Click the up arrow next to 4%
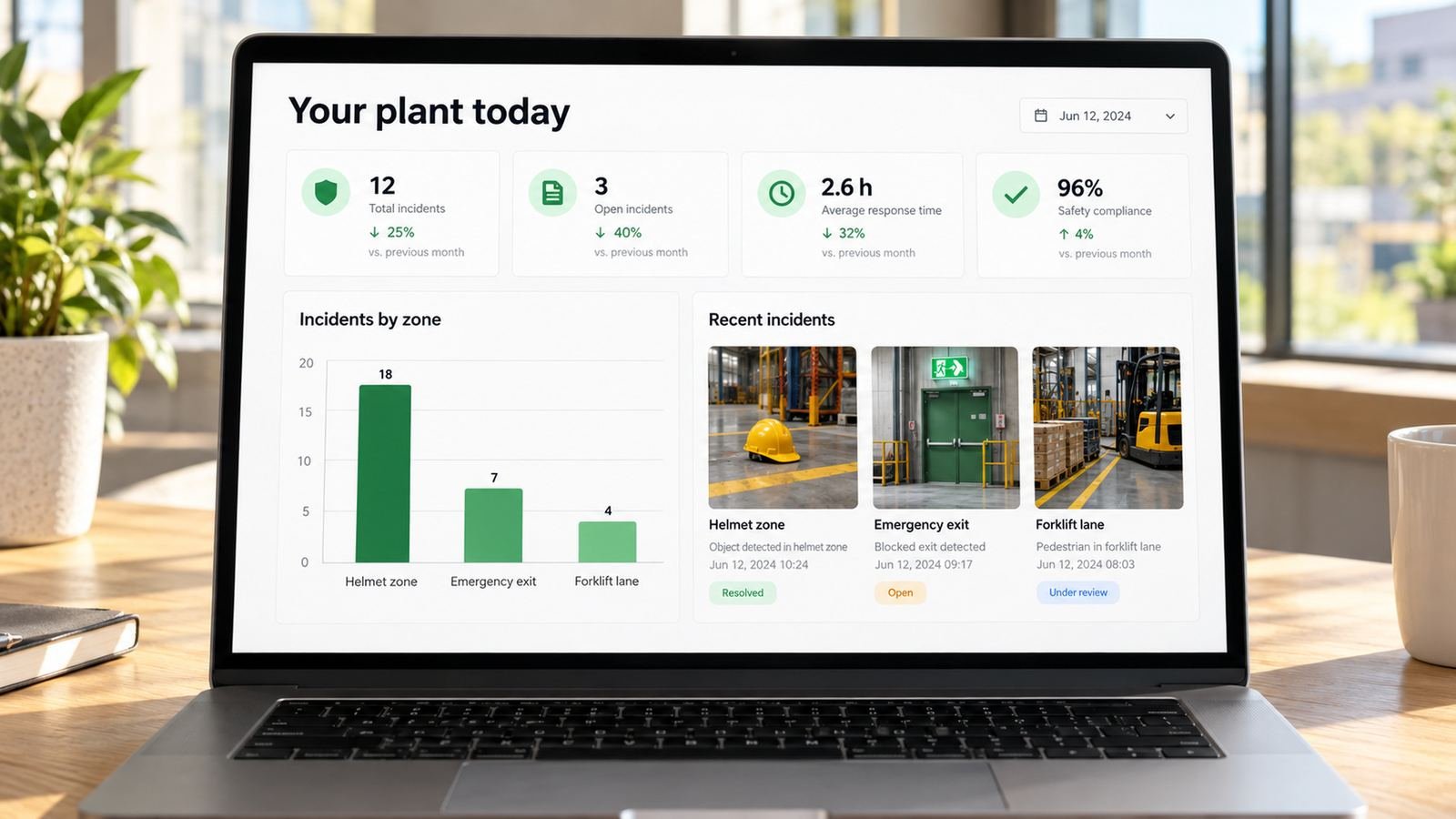This screenshot has width=1456, height=819. [1064, 234]
